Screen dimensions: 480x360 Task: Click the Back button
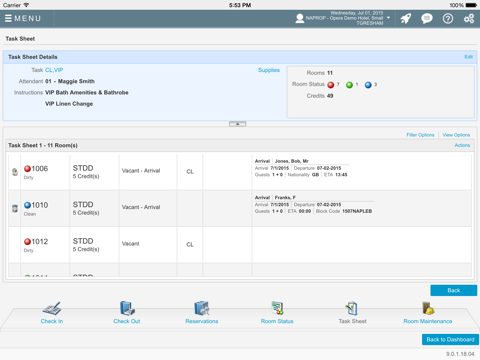point(453,290)
